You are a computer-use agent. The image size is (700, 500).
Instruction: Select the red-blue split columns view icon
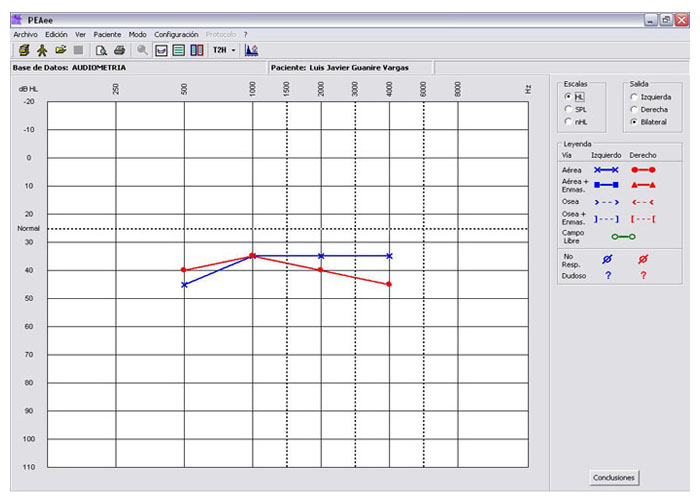click(x=196, y=49)
